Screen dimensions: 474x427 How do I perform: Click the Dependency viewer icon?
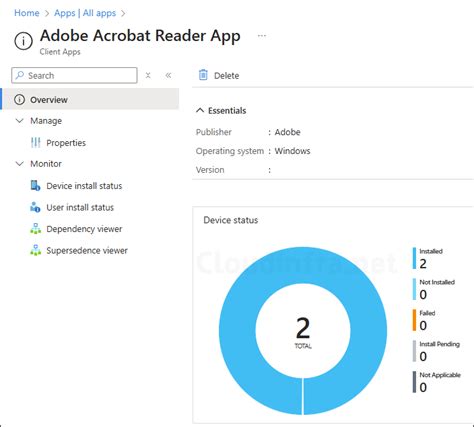(35, 229)
